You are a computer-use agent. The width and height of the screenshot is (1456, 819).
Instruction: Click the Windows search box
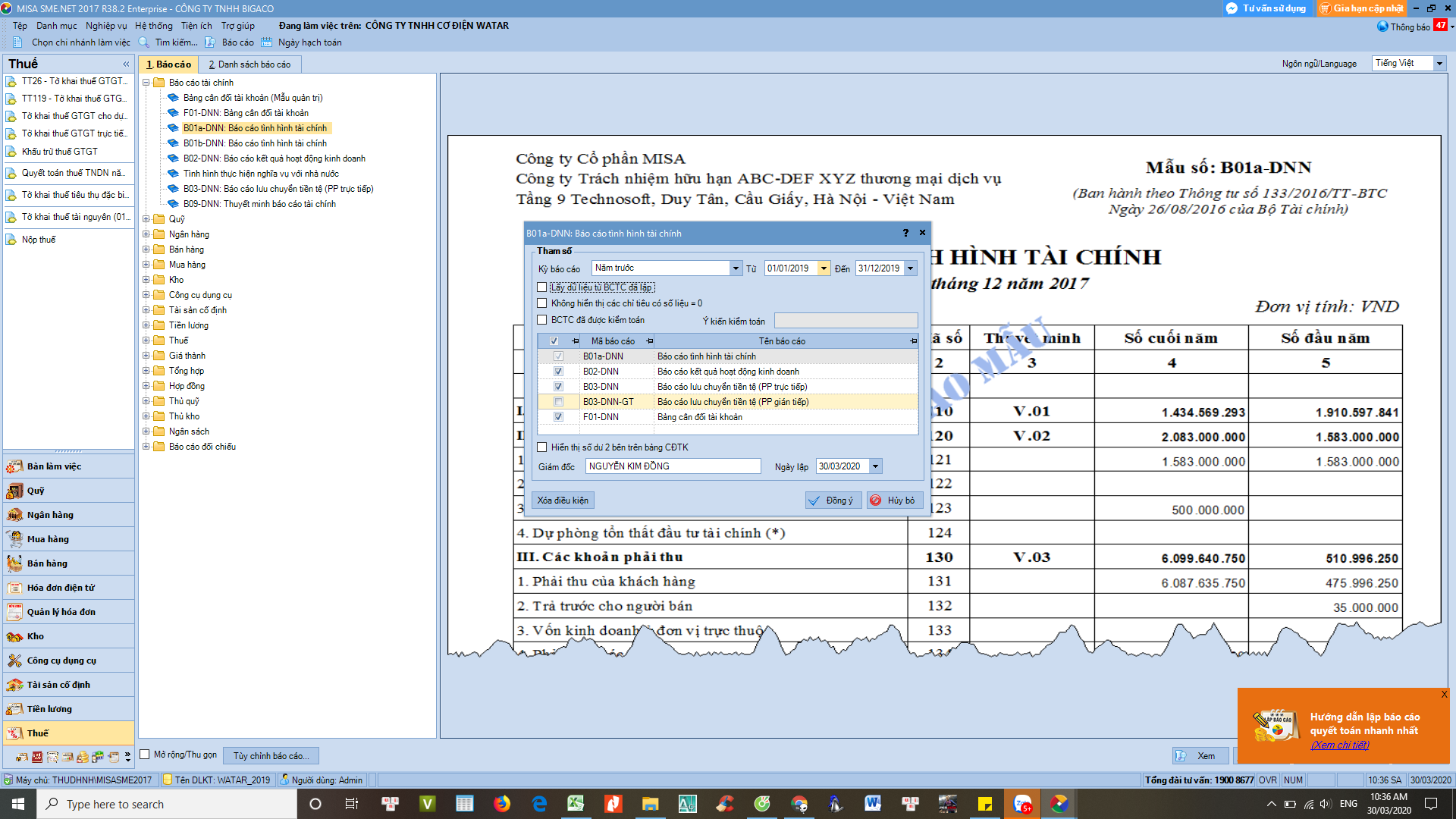[167, 804]
